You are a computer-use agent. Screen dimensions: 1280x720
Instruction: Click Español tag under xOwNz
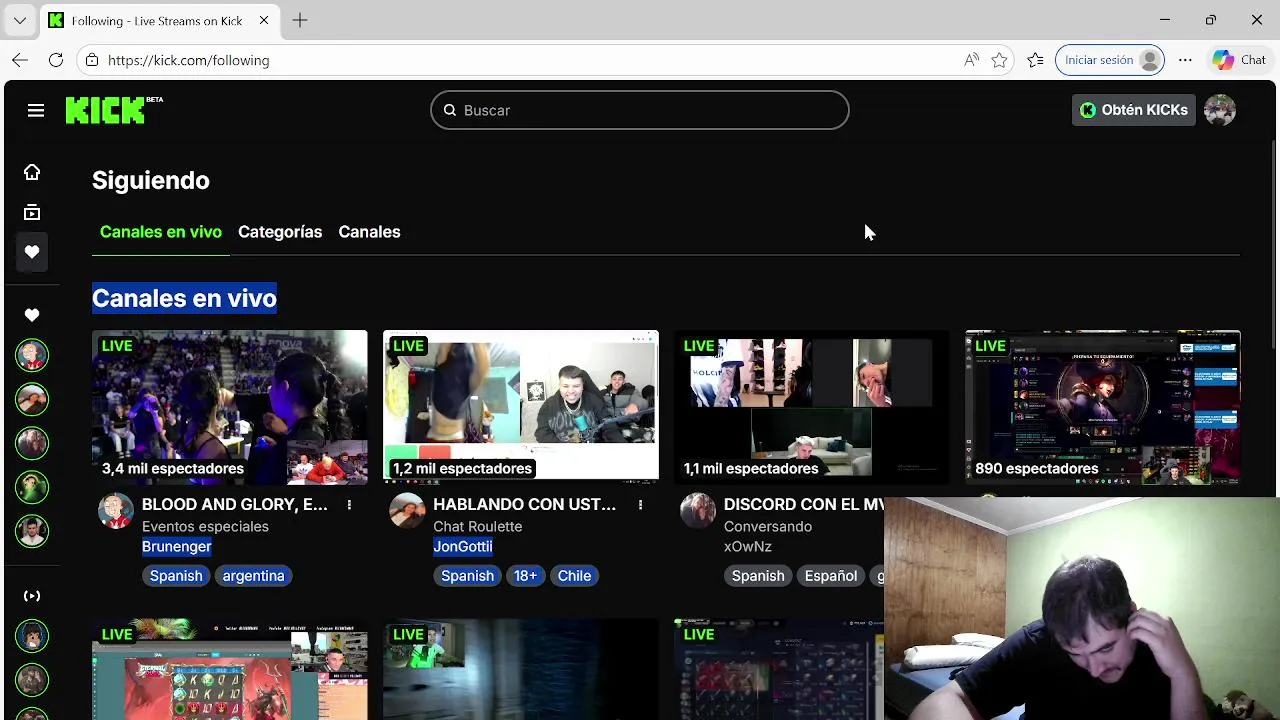click(831, 576)
